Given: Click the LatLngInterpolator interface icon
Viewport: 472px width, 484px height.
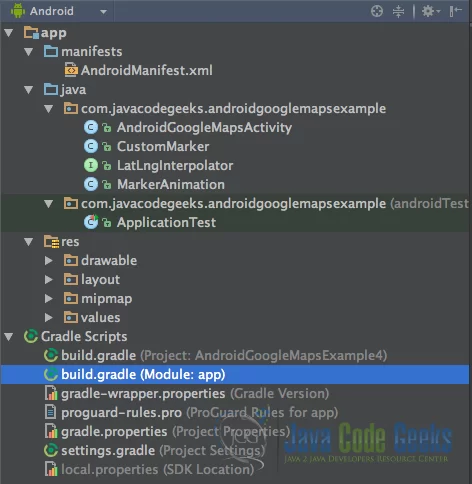Looking at the screenshot, I should (x=91, y=165).
